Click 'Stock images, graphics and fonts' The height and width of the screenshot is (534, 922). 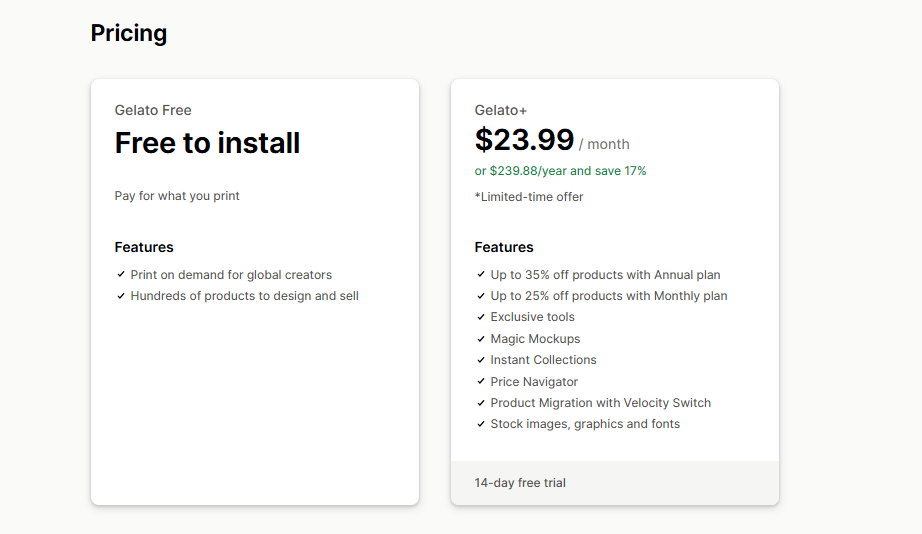[585, 424]
